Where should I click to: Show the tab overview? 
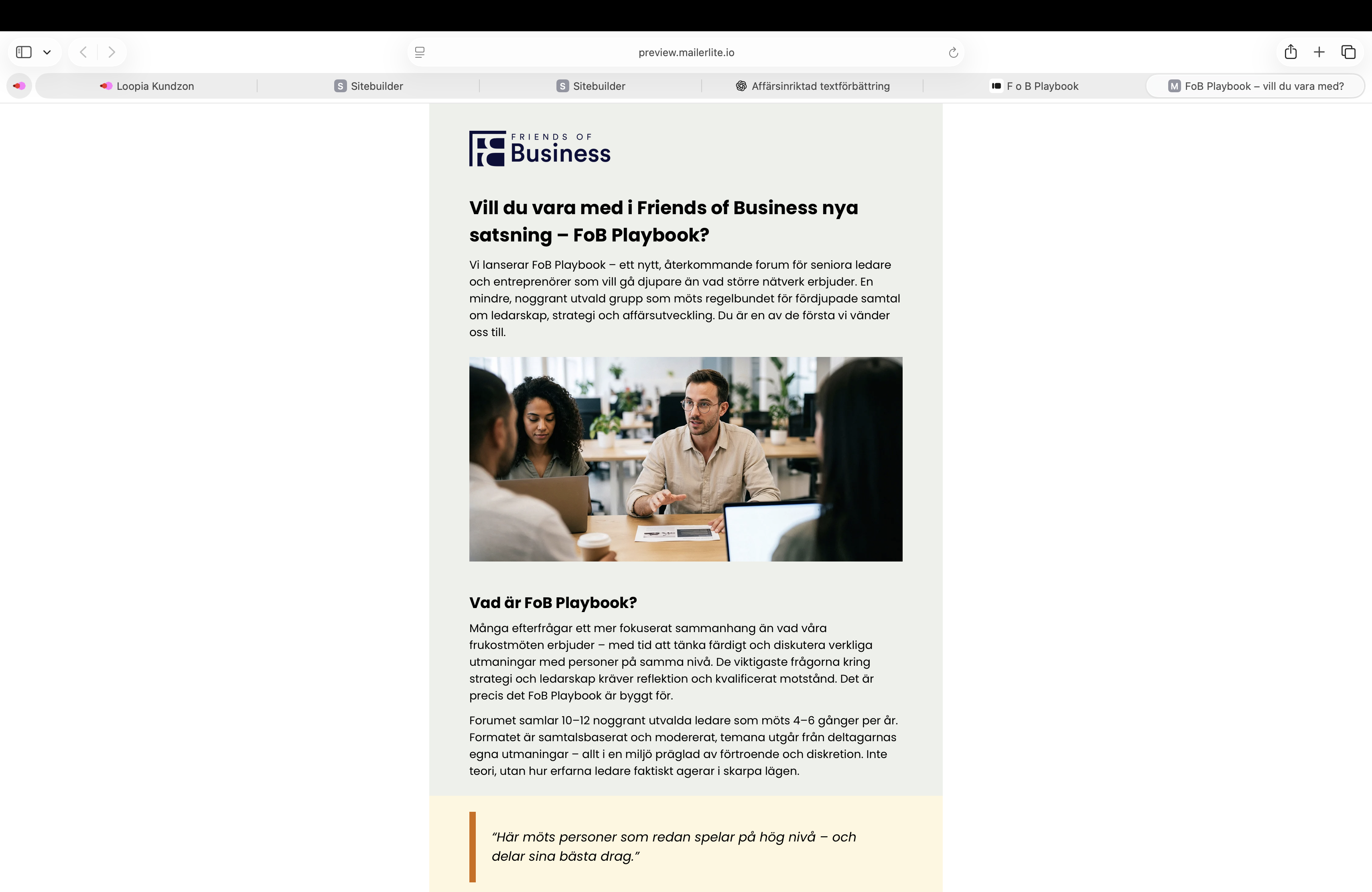click(1348, 53)
